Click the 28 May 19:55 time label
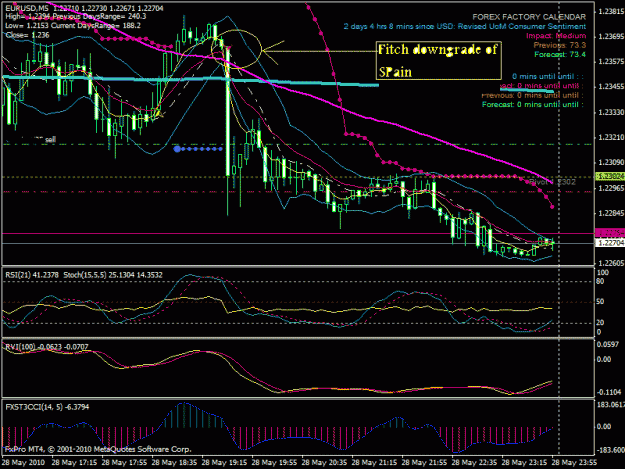The height and width of the screenshot is (469, 625). pos(274,463)
